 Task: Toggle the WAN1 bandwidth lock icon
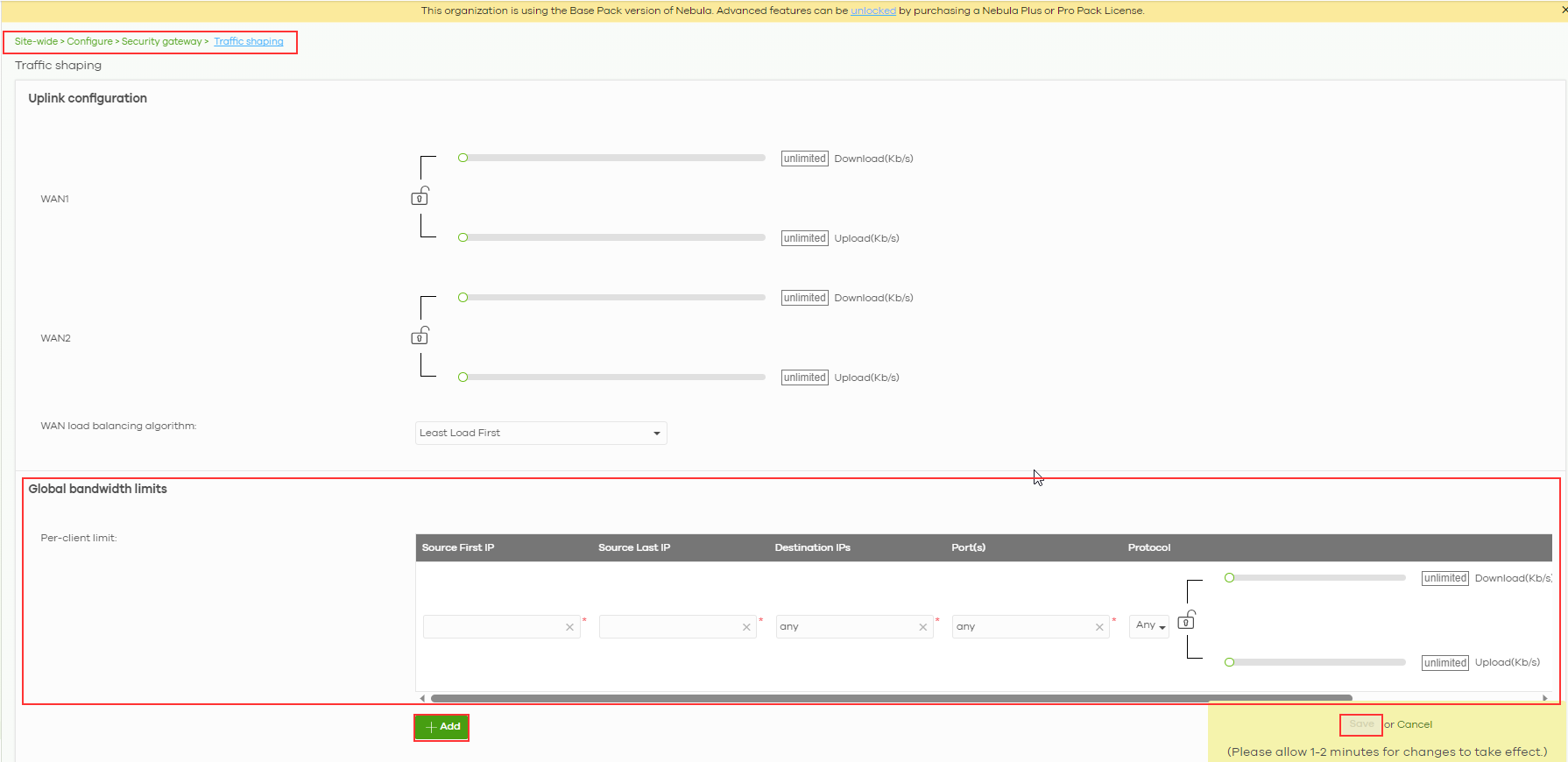tap(420, 196)
